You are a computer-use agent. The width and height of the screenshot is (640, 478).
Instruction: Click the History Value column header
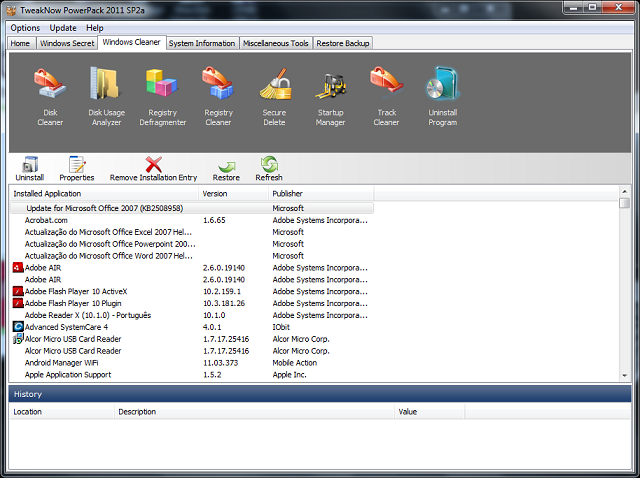coord(430,412)
